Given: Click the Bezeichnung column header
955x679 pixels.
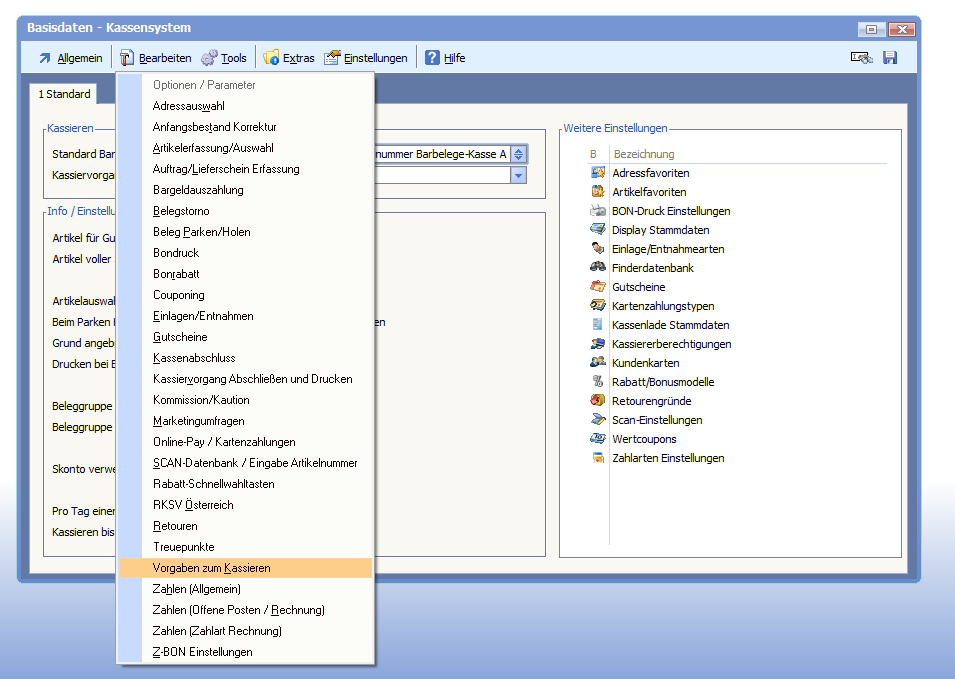Looking at the screenshot, I should [643, 154].
